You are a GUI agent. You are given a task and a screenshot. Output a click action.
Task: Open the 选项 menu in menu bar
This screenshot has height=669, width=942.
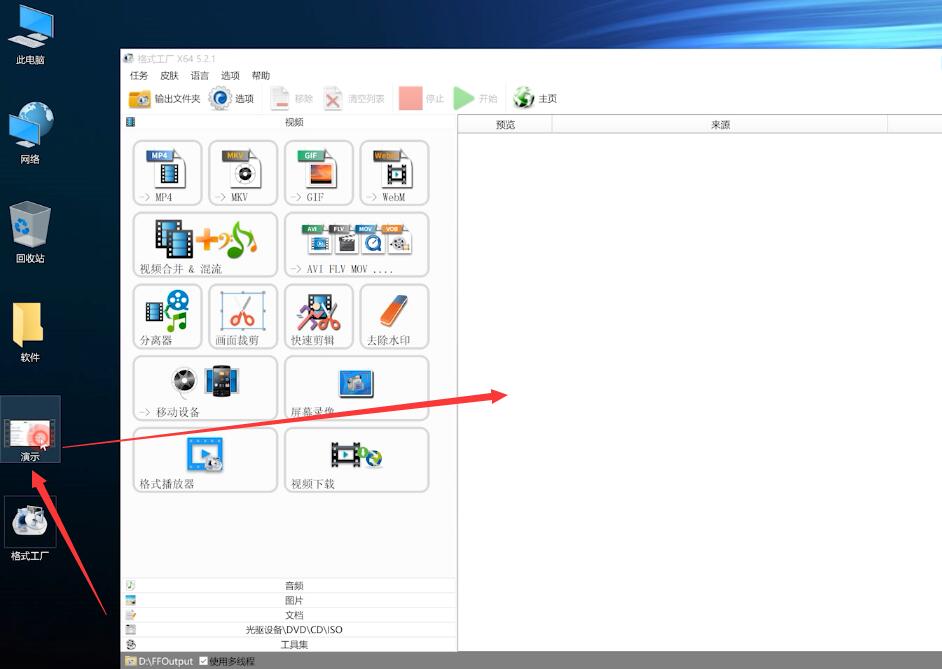(x=230, y=76)
